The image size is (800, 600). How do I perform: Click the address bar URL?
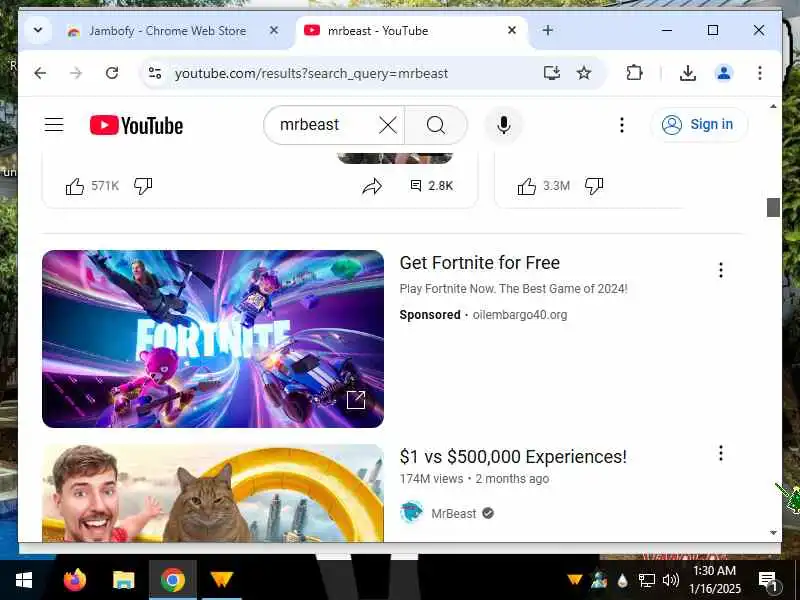tap(311, 73)
